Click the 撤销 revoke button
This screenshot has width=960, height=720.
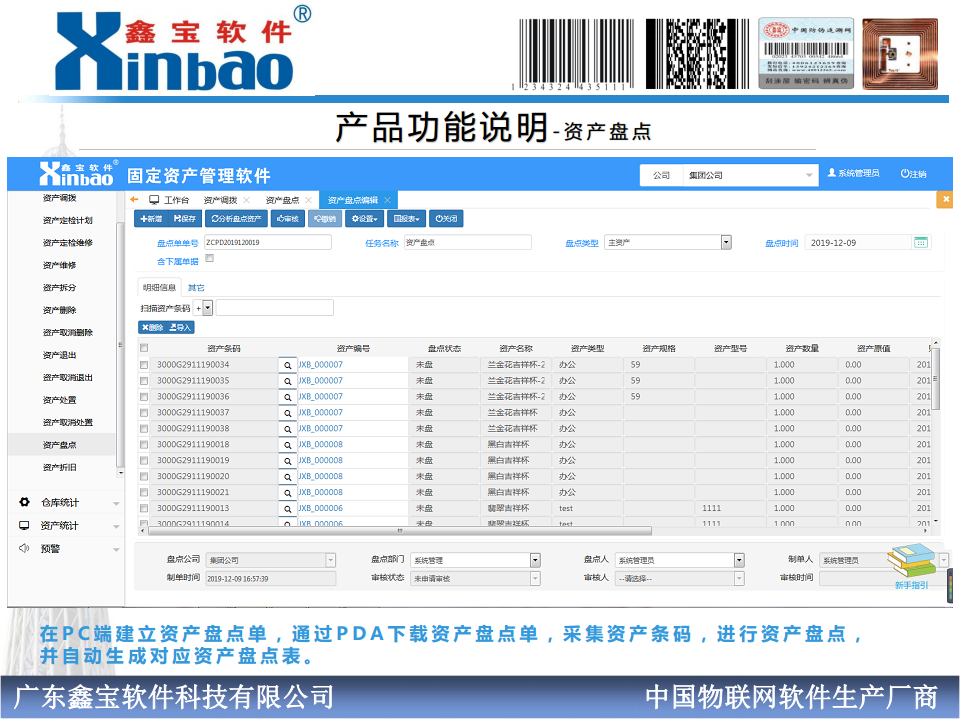pyautogui.click(x=325, y=219)
